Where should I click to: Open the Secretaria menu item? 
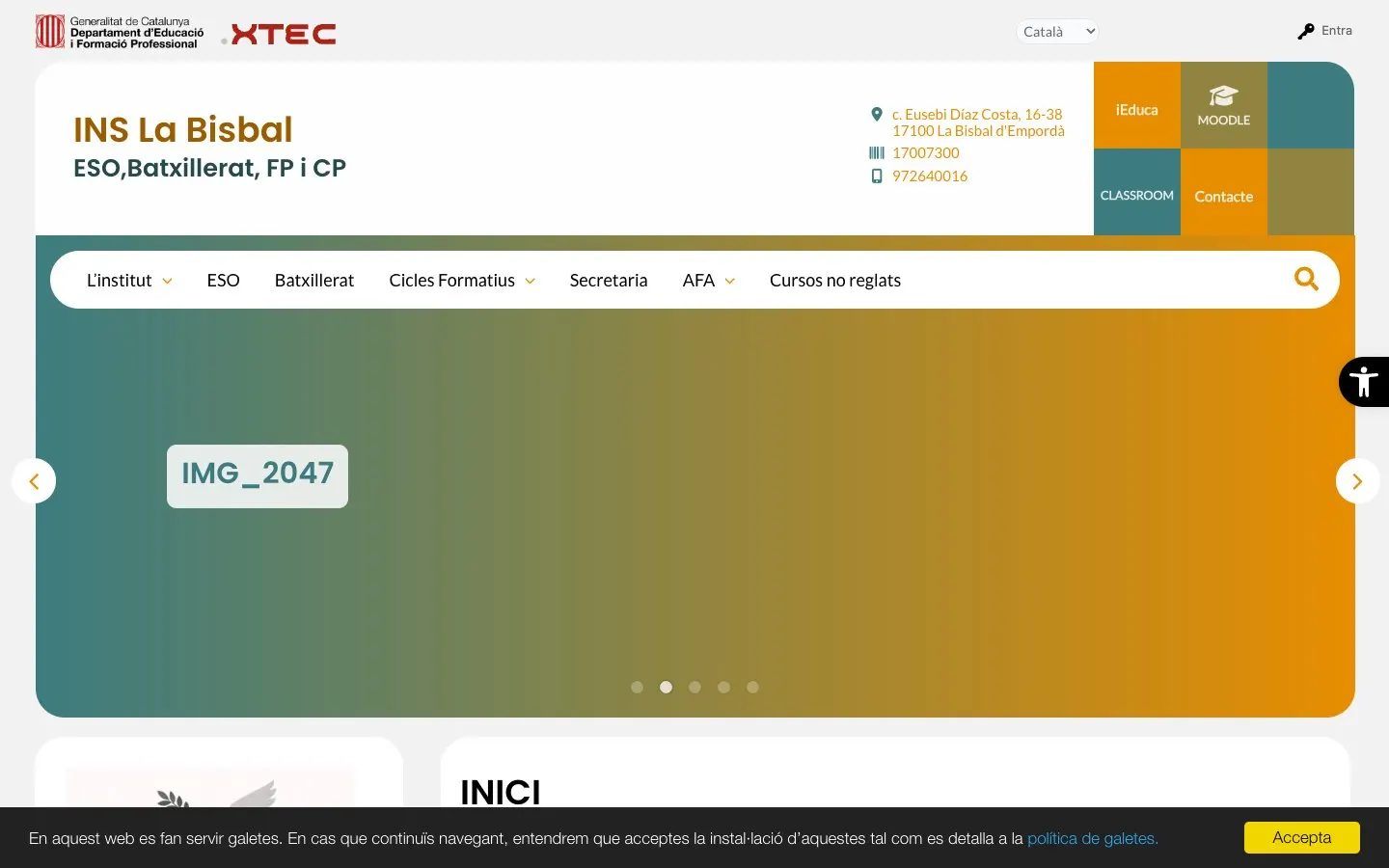click(609, 281)
